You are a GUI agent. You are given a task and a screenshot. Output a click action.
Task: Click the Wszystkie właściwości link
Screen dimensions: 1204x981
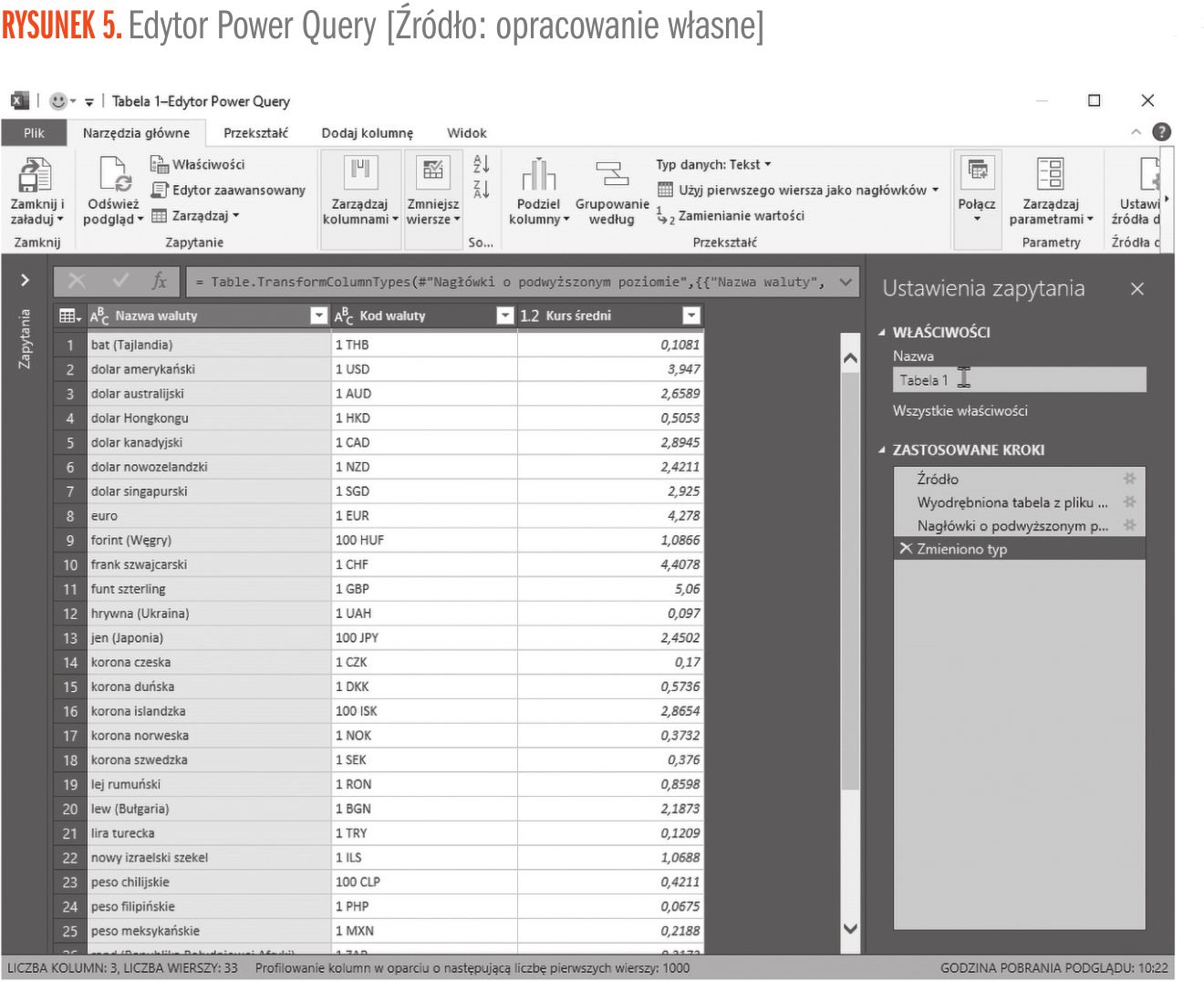coord(960,410)
